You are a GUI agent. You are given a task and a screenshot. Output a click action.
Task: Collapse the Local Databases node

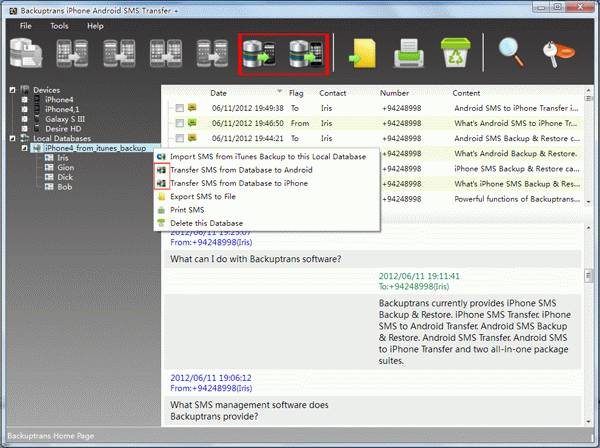12,138
